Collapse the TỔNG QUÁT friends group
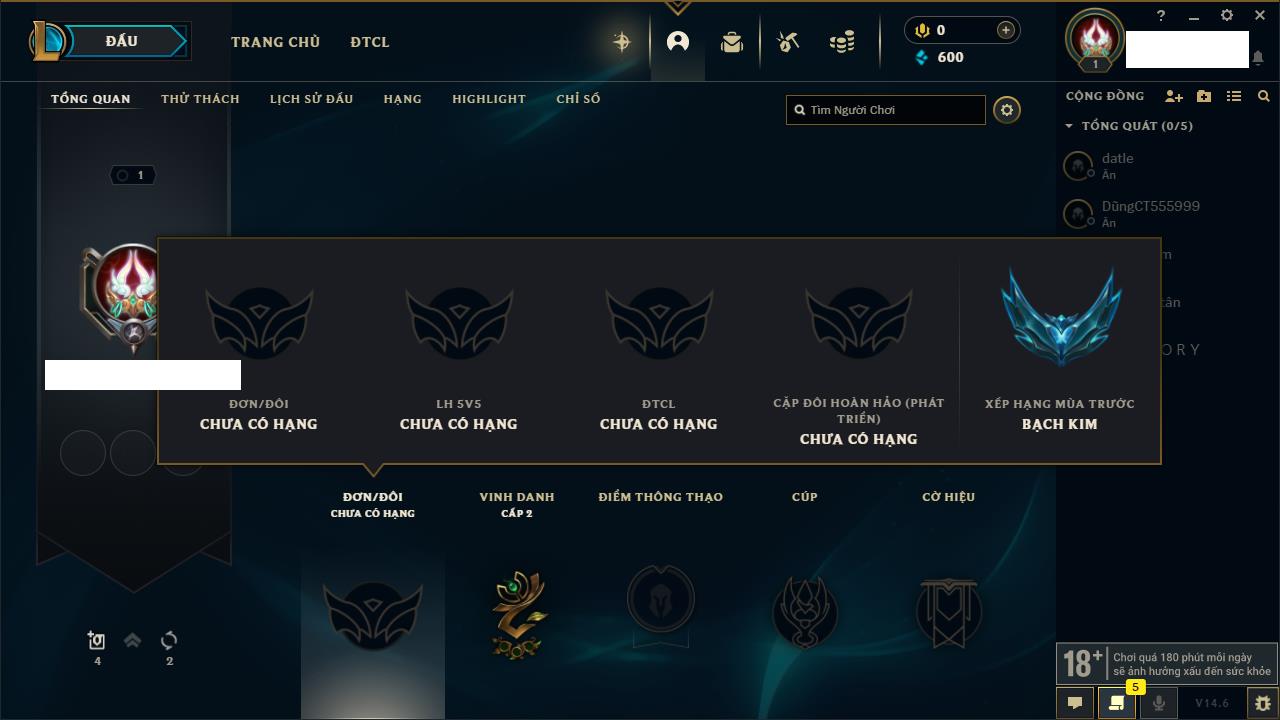The image size is (1280, 720). click(x=1130, y=126)
